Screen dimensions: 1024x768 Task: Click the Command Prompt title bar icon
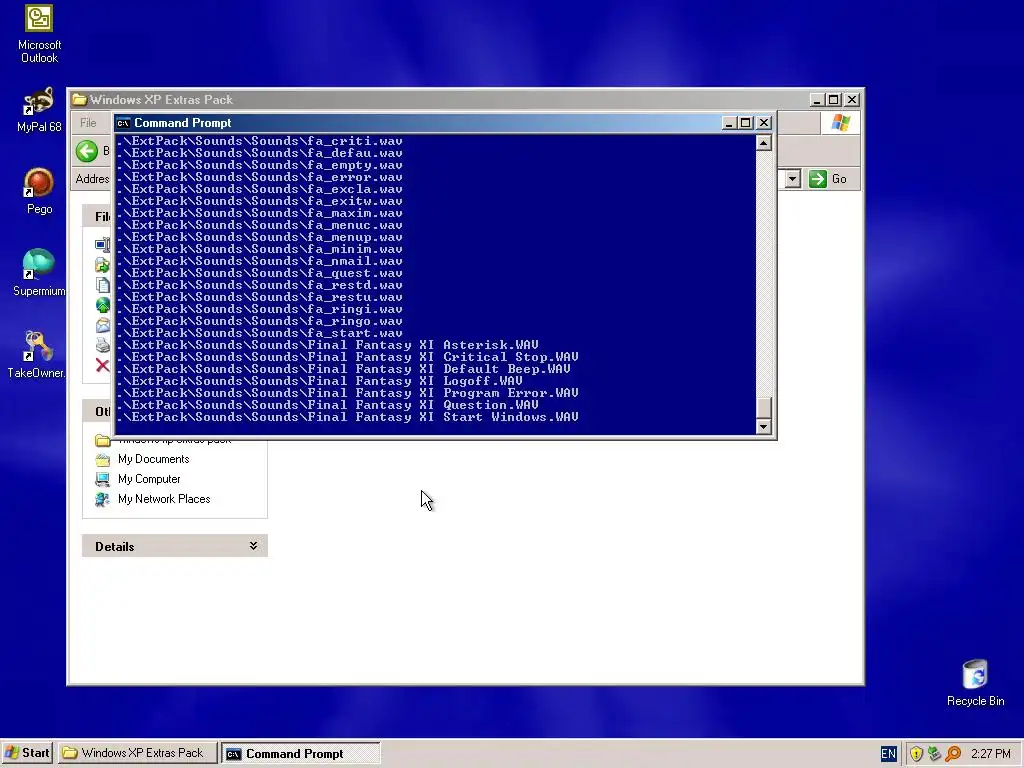[123, 123]
